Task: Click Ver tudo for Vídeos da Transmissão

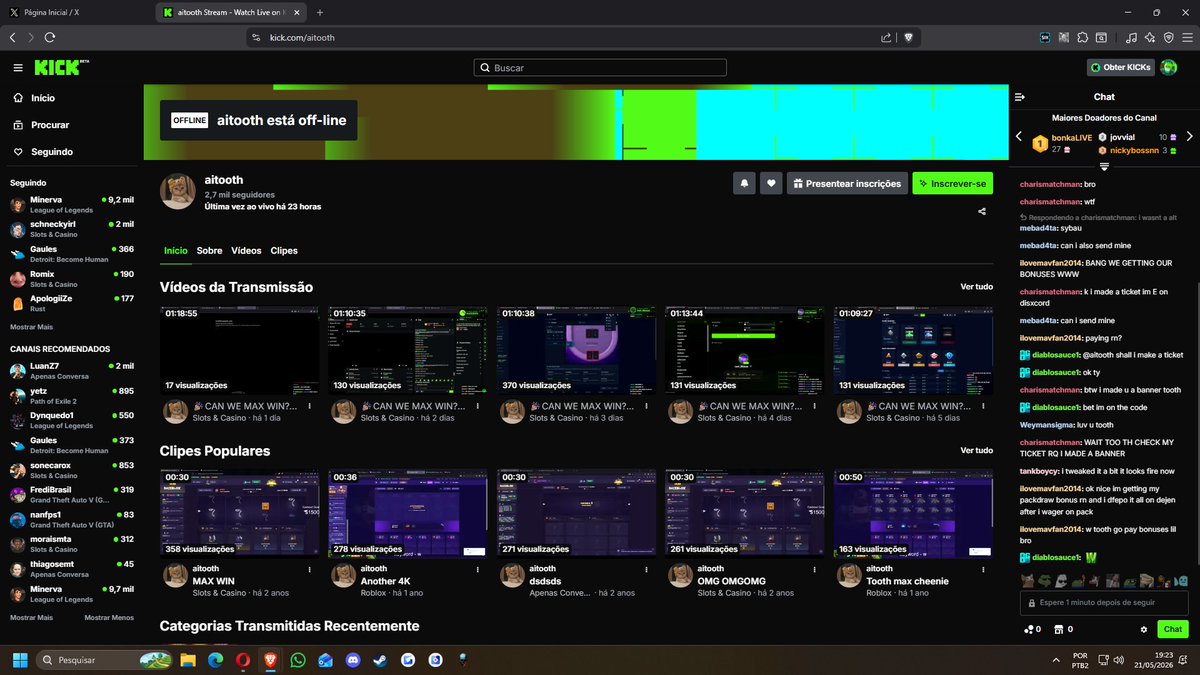Action: (976, 287)
